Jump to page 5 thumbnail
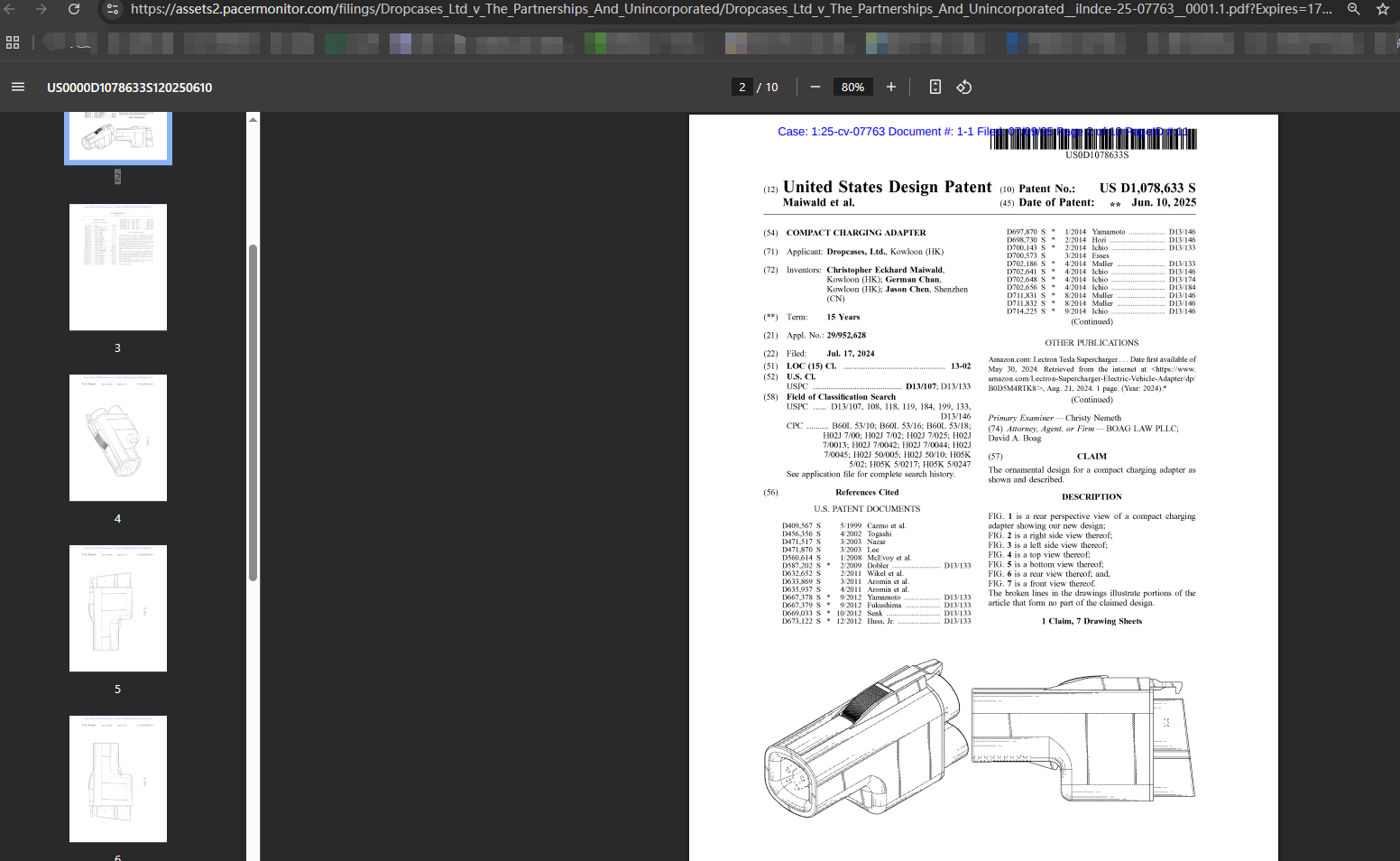The image size is (1400, 861). pos(118,608)
